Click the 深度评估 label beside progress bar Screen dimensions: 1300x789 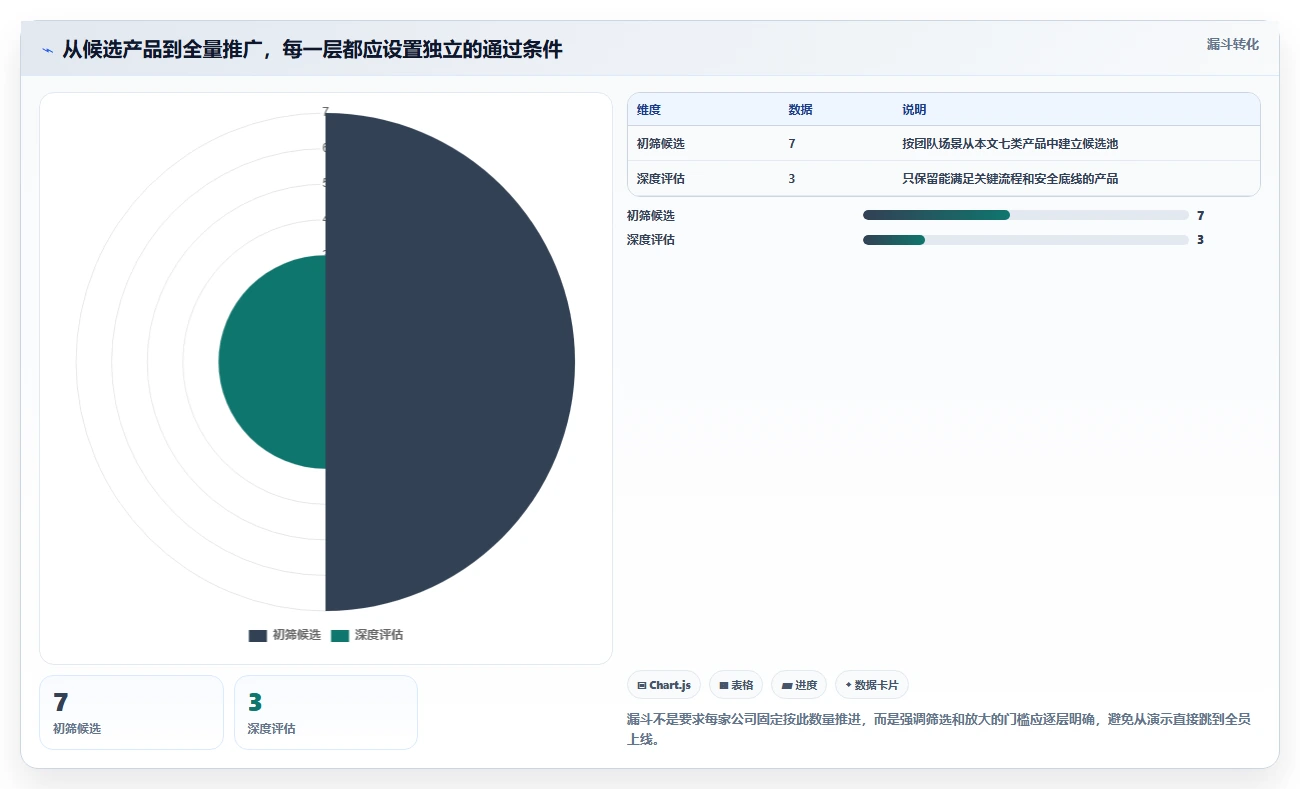[651, 240]
